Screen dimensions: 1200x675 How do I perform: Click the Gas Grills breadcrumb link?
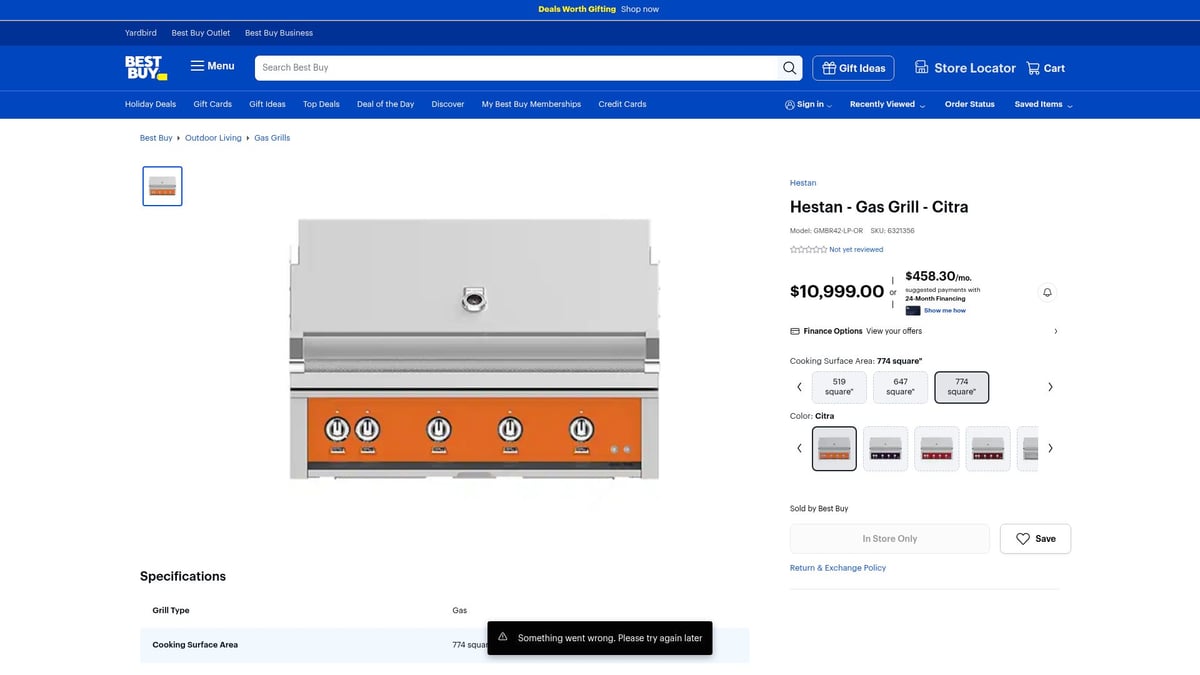[272, 138]
